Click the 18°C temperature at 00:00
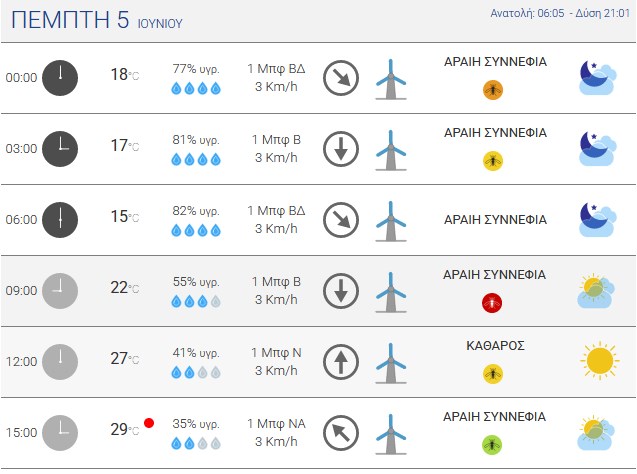The width and height of the screenshot is (637, 474). [x=125, y=75]
